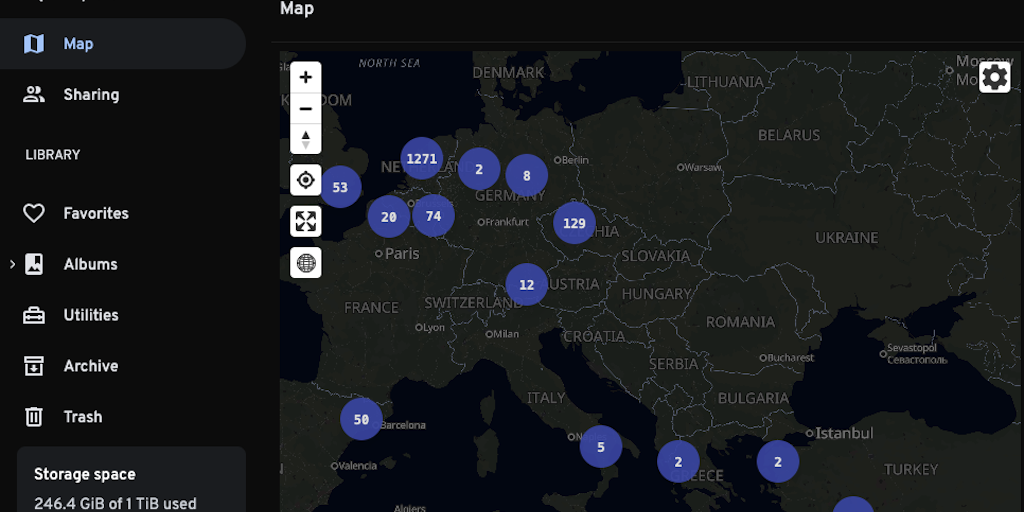Open the Utilities page

coord(123,315)
